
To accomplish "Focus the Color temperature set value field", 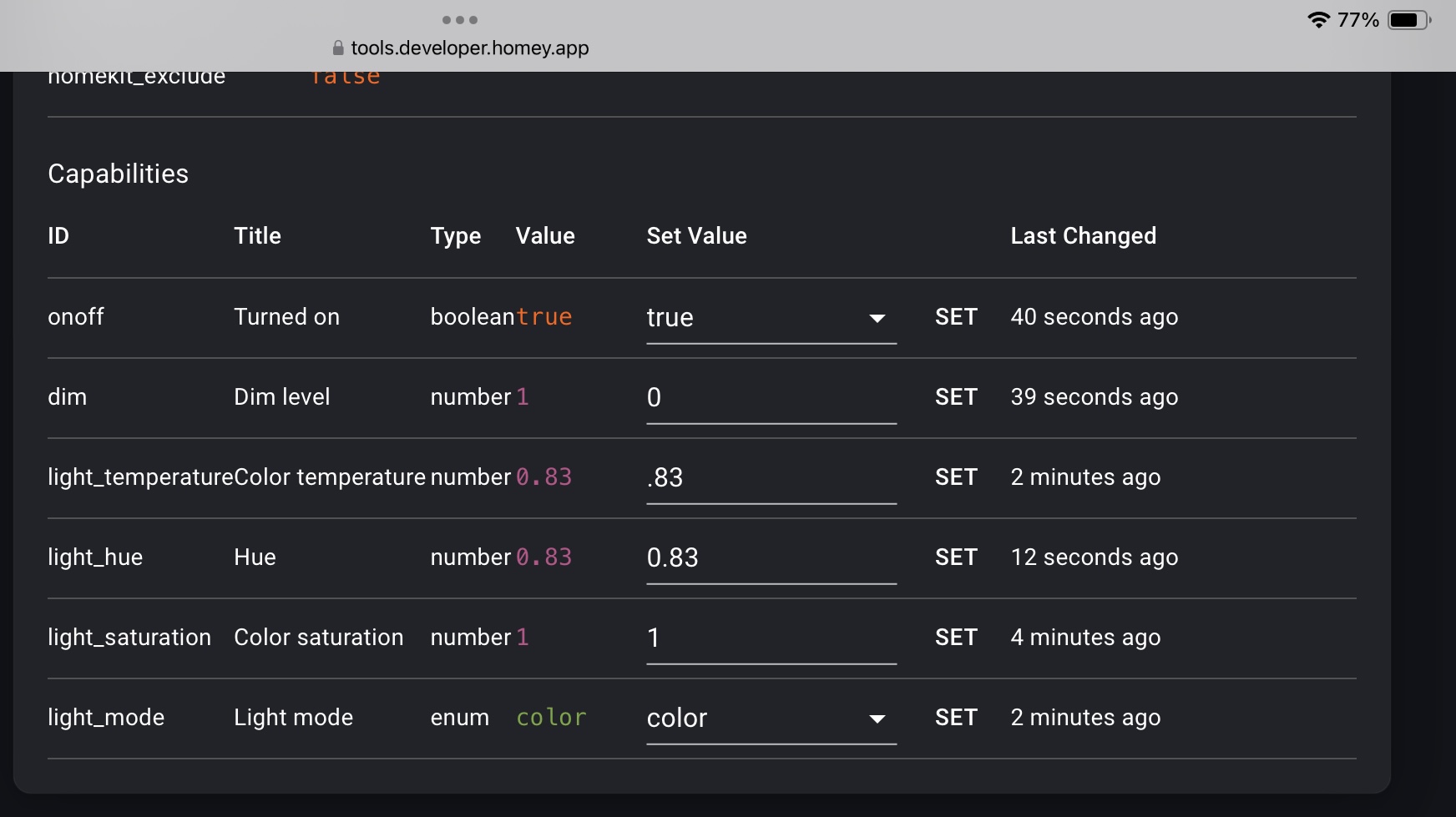I will coord(771,478).
